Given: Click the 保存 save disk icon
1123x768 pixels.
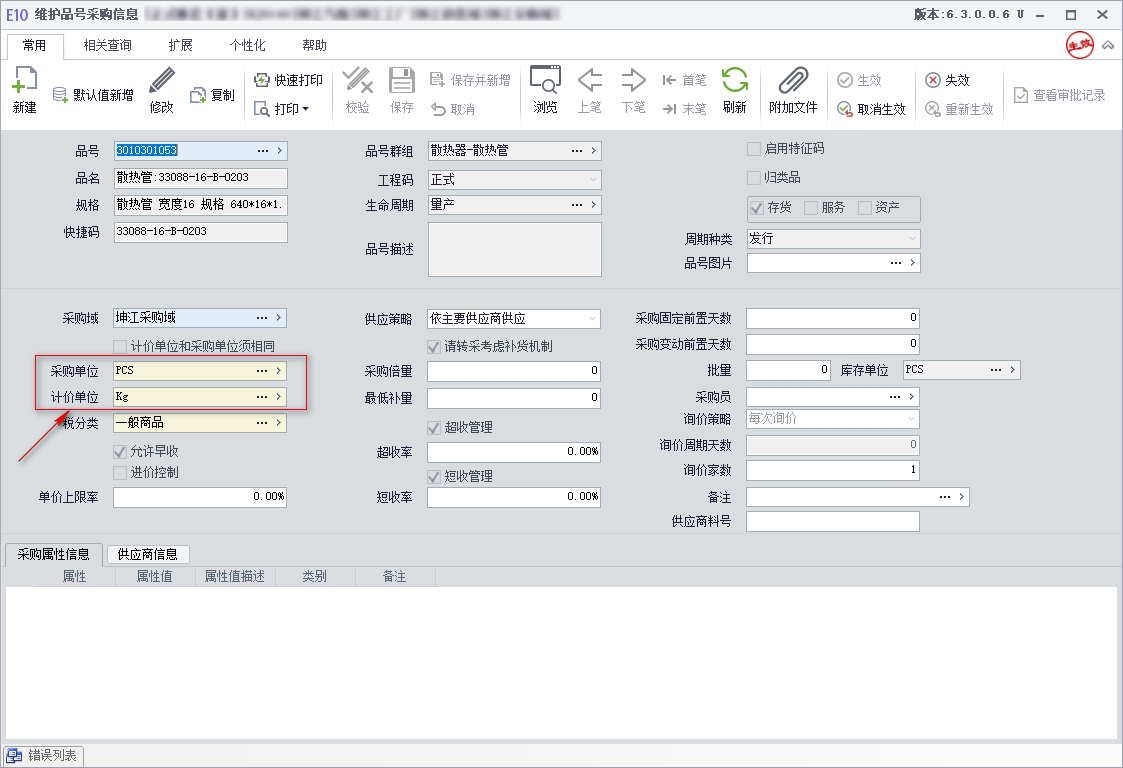Looking at the screenshot, I should click(402, 80).
